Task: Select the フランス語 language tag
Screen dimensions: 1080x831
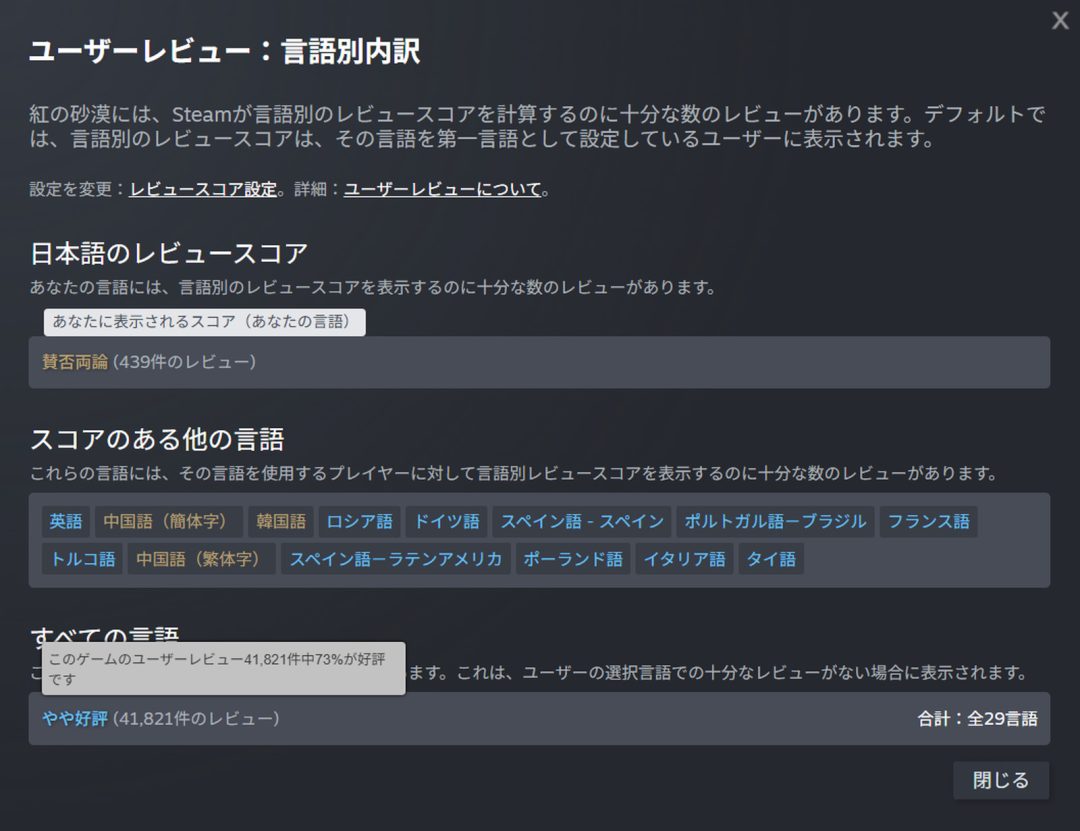Action: (x=928, y=522)
